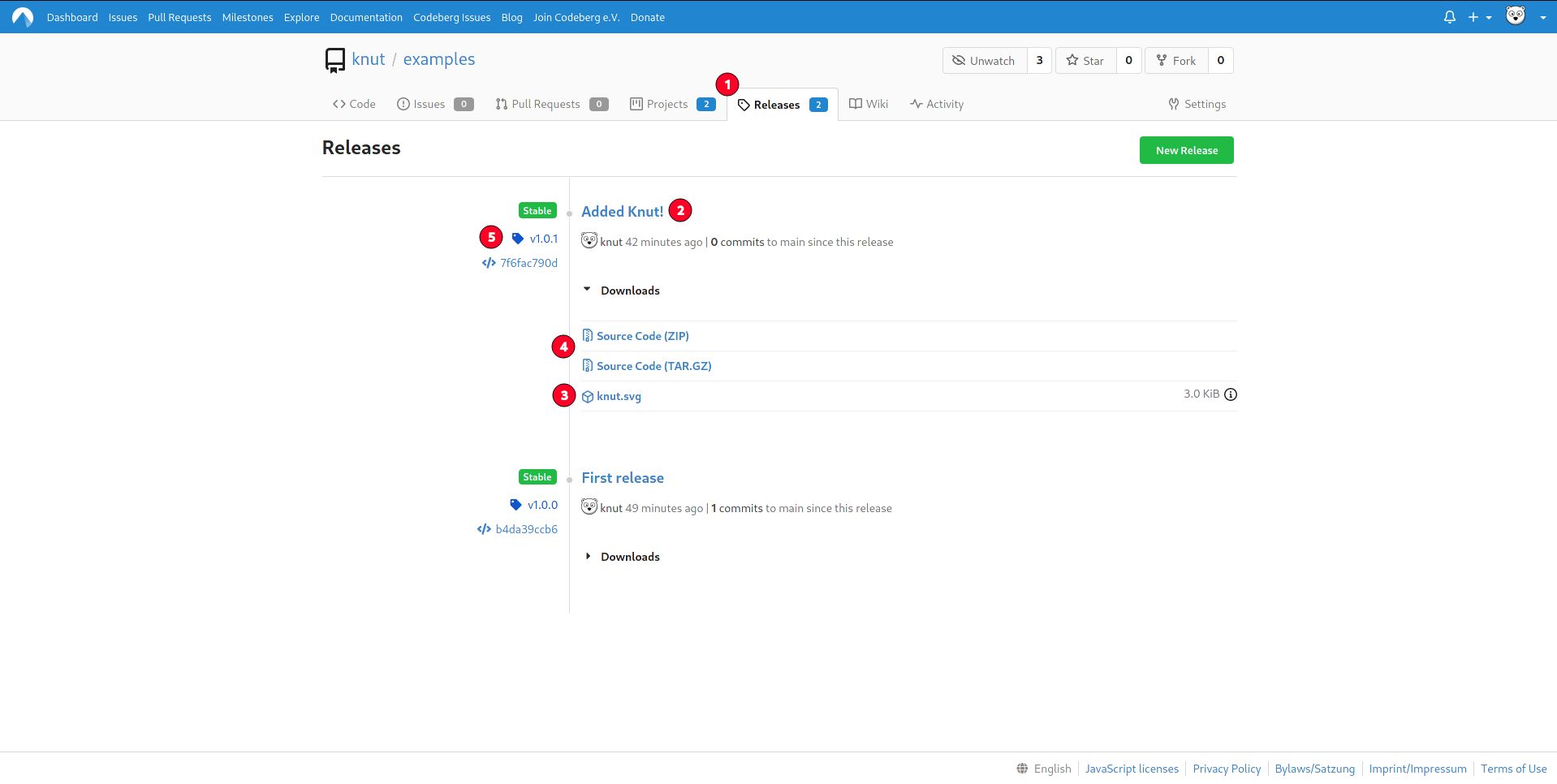Star the examples repository
Viewport: 1557px width, 784px height.
click(1085, 61)
